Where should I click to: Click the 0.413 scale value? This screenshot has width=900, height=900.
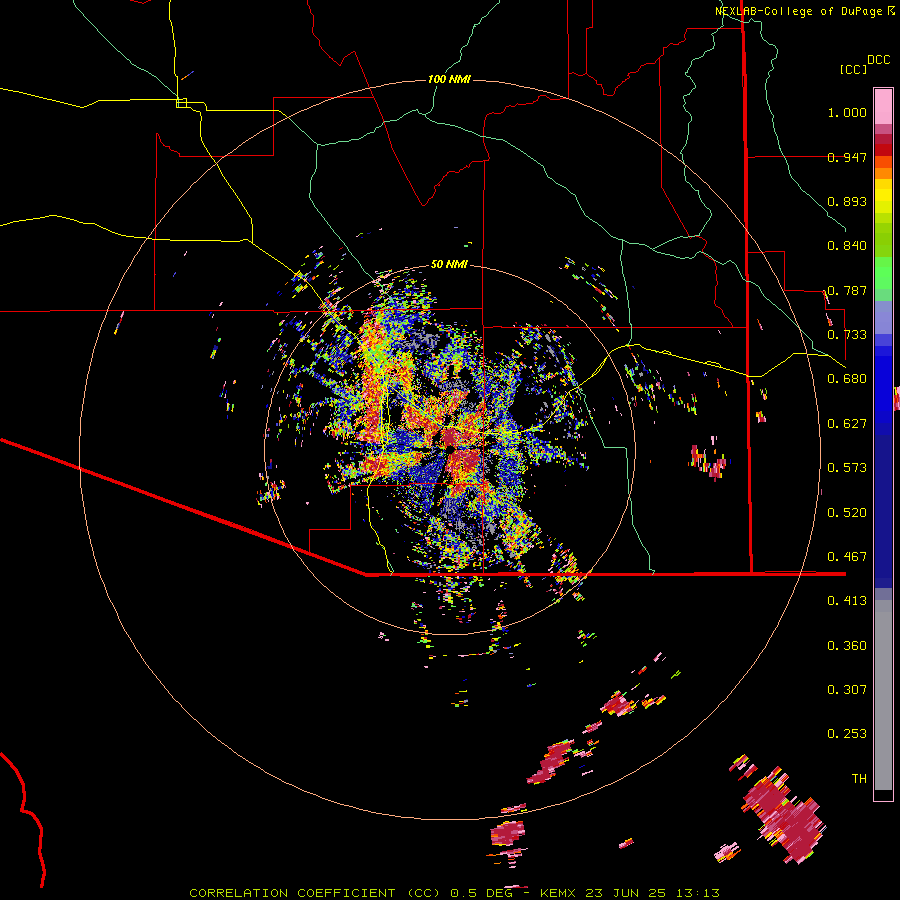coord(847,601)
